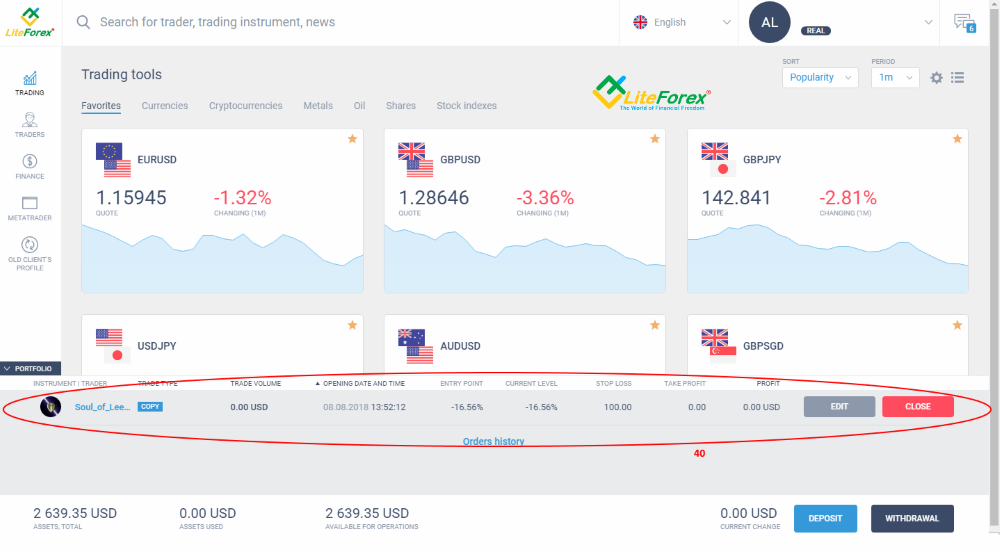
Task: Click the Edit button for copied trader
Action: pyautogui.click(x=839, y=406)
